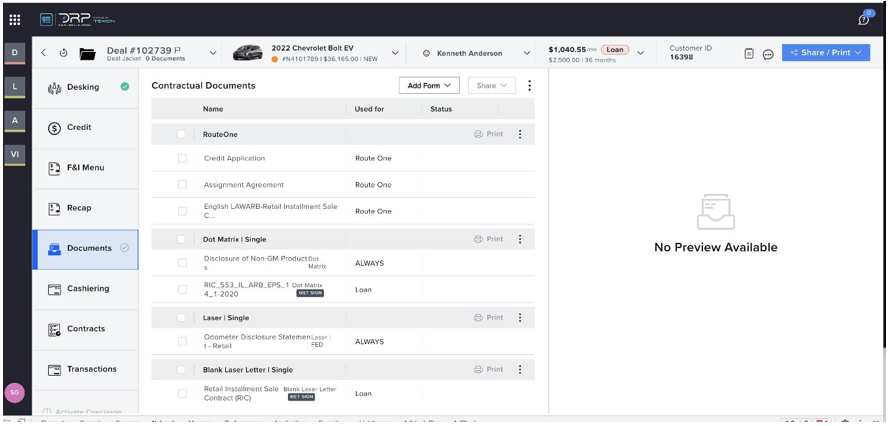Image resolution: width=888 pixels, height=426 pixels.
Task: Click the Recap icon
Action: click(x=54, y=208)
